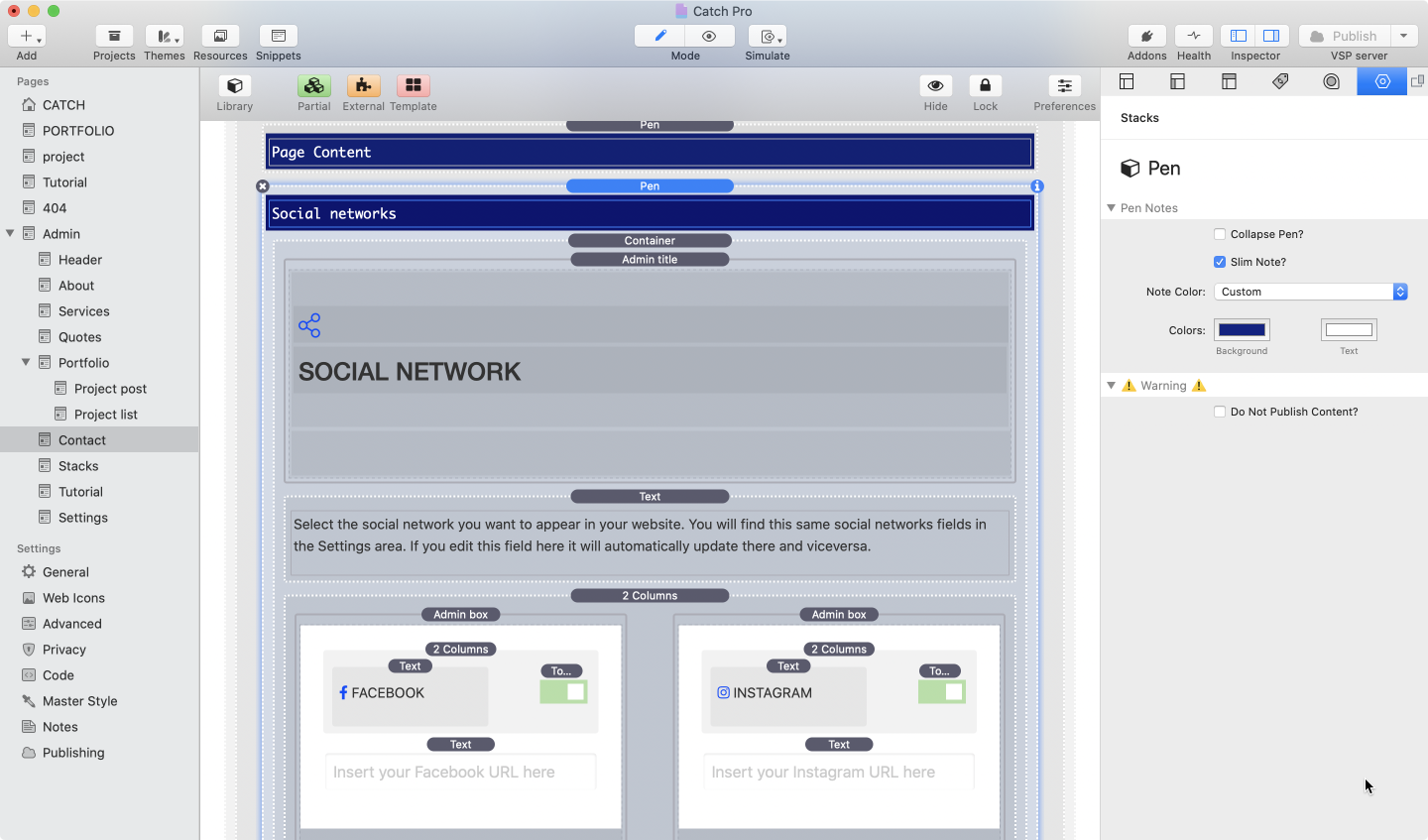Open the Addons toolbar icon

1146,37
